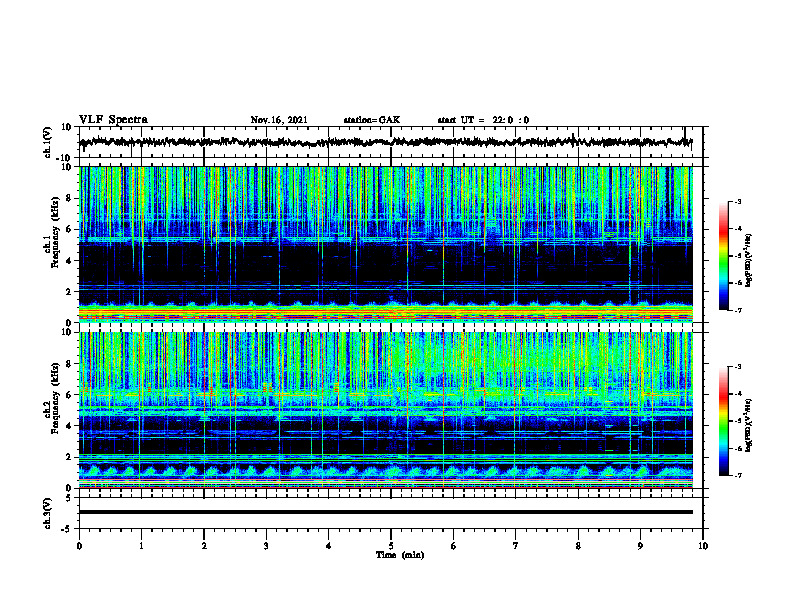Screen dimensions: 792x612
Task: Click the "-7" label on ch.2 color scale
Action: pos(738,475)
